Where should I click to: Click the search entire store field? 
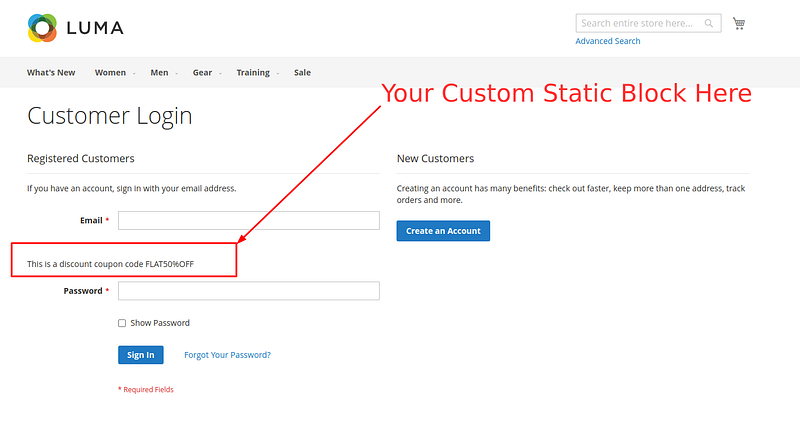pyautogui.click(x=638, y=23)
